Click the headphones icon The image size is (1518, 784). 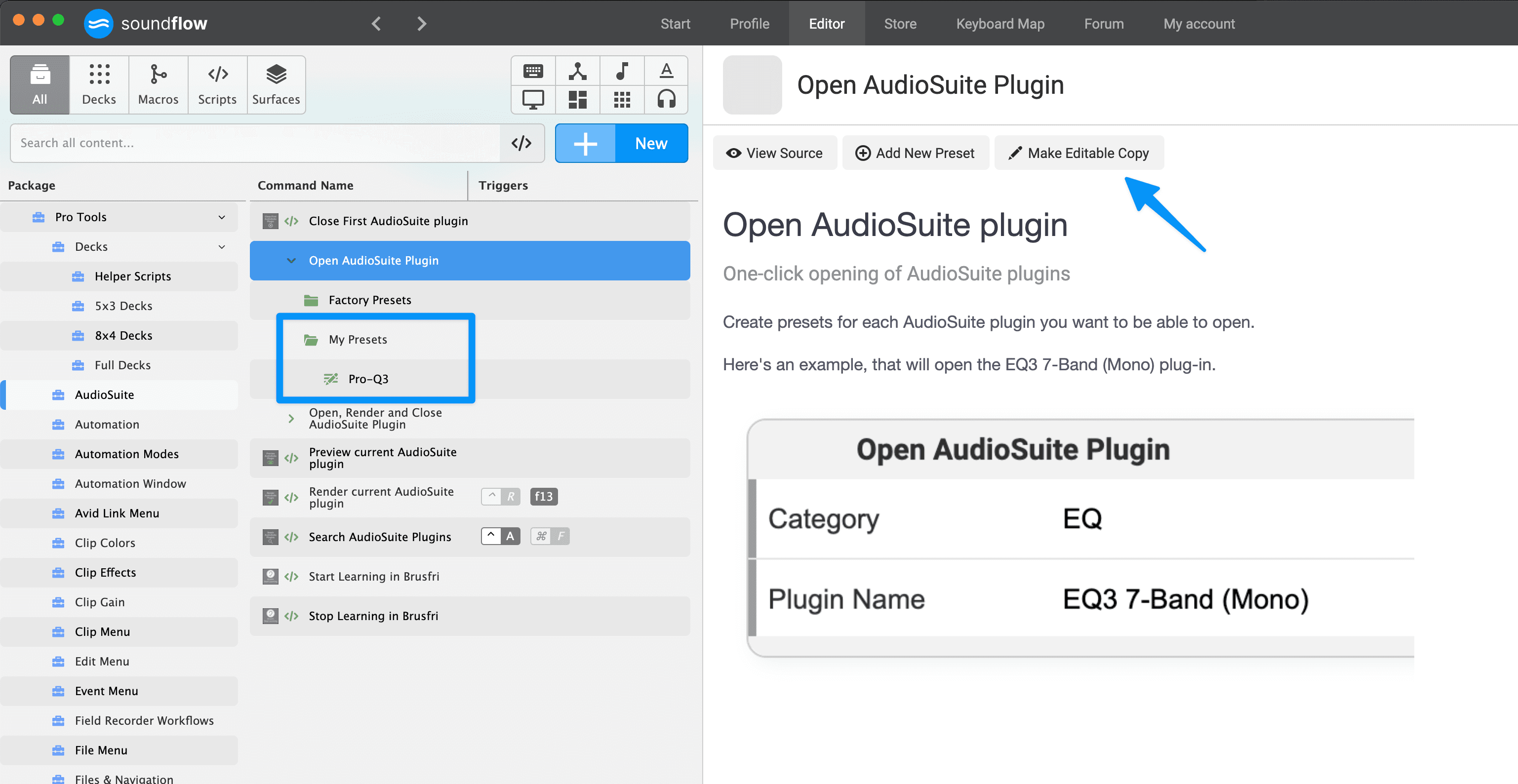point(666,99)
